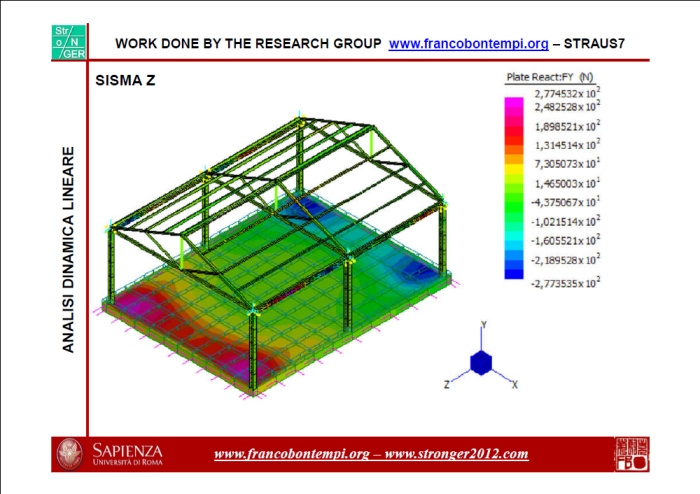Select the maximum legend value 2,774532x10²
700x494 pixels.
click(x=566, y=92)
